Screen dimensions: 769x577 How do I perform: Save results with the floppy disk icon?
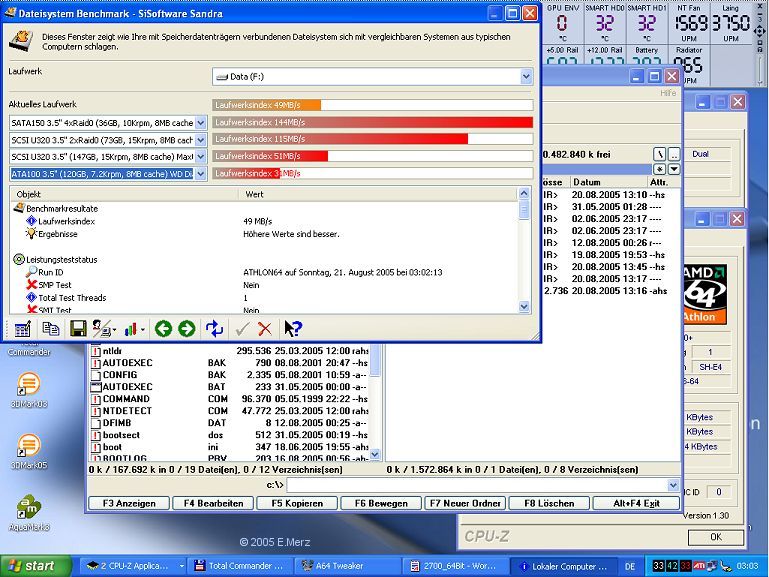[x=78, y=329]
